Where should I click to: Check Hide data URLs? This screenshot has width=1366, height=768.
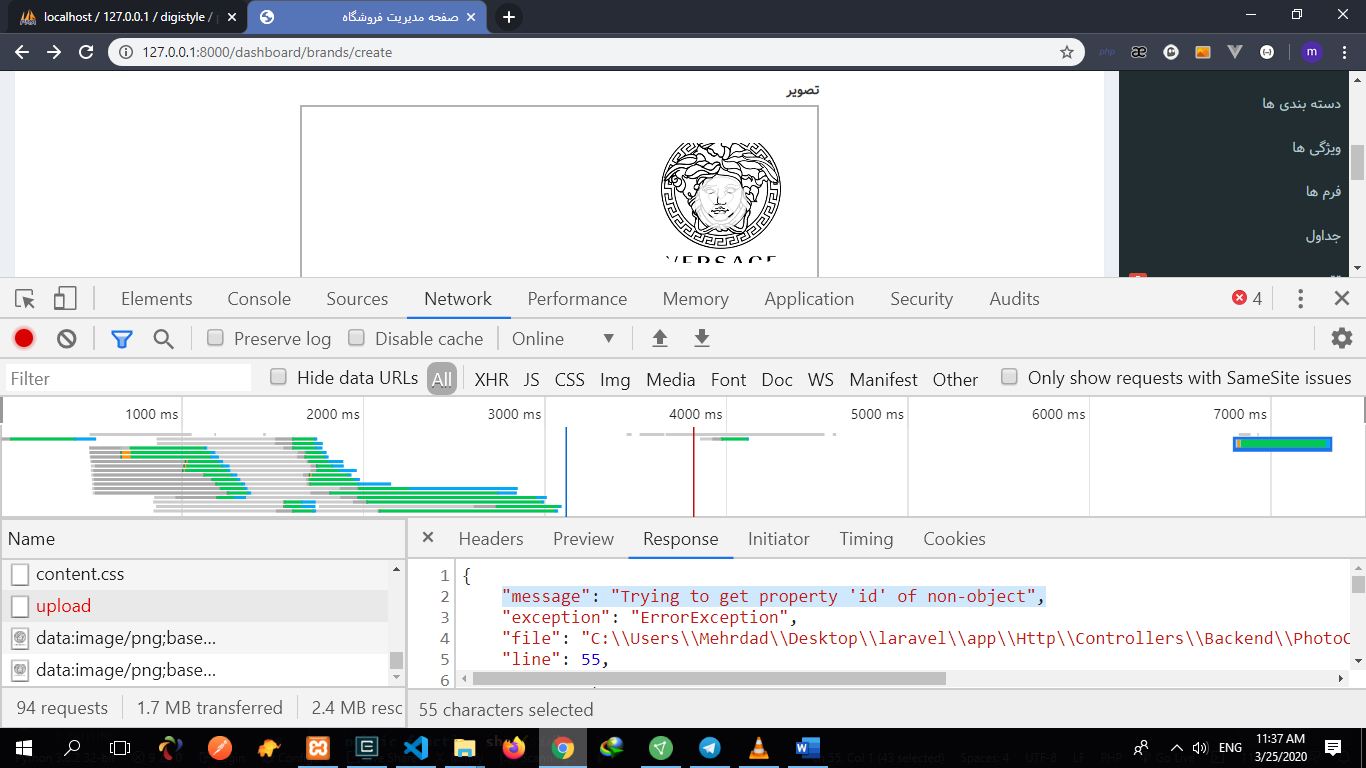[279, 377]
